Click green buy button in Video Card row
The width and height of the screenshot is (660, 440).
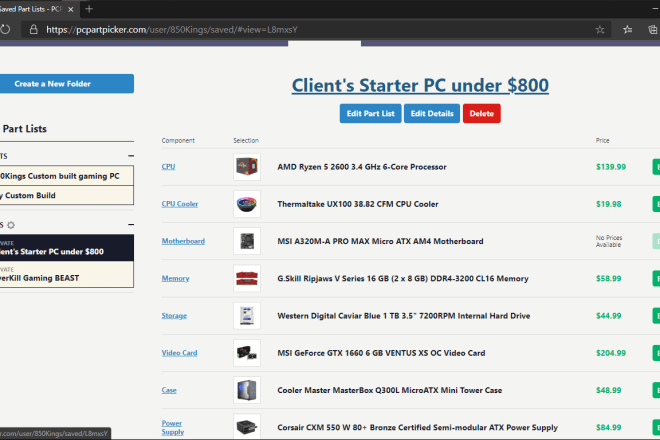[x=656, y=353]
